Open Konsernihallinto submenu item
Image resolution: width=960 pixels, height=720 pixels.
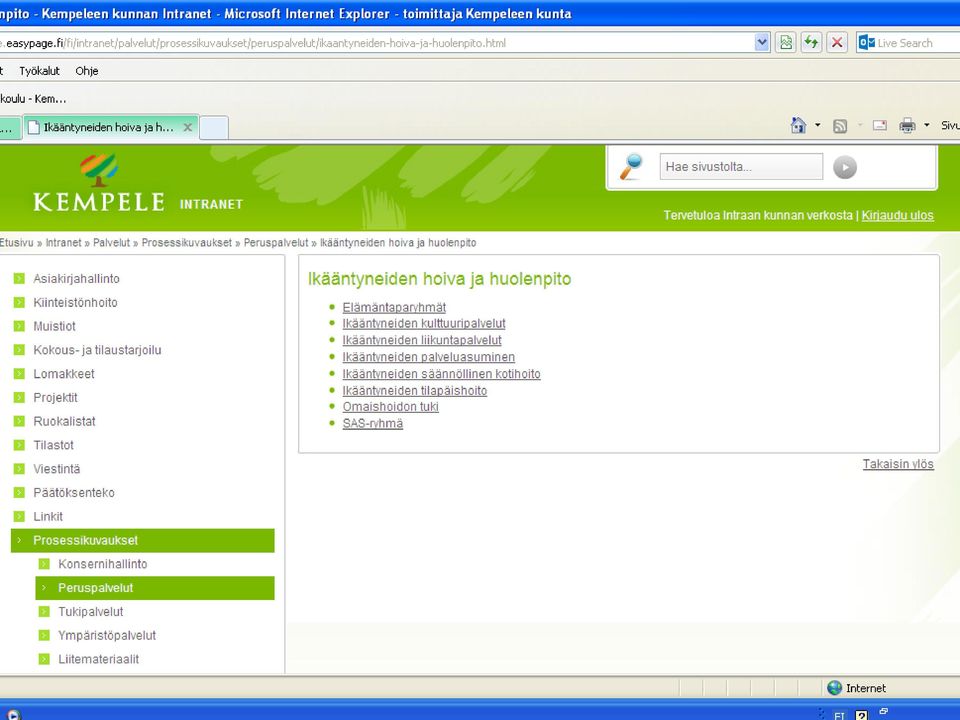click(x=103, y=564)
